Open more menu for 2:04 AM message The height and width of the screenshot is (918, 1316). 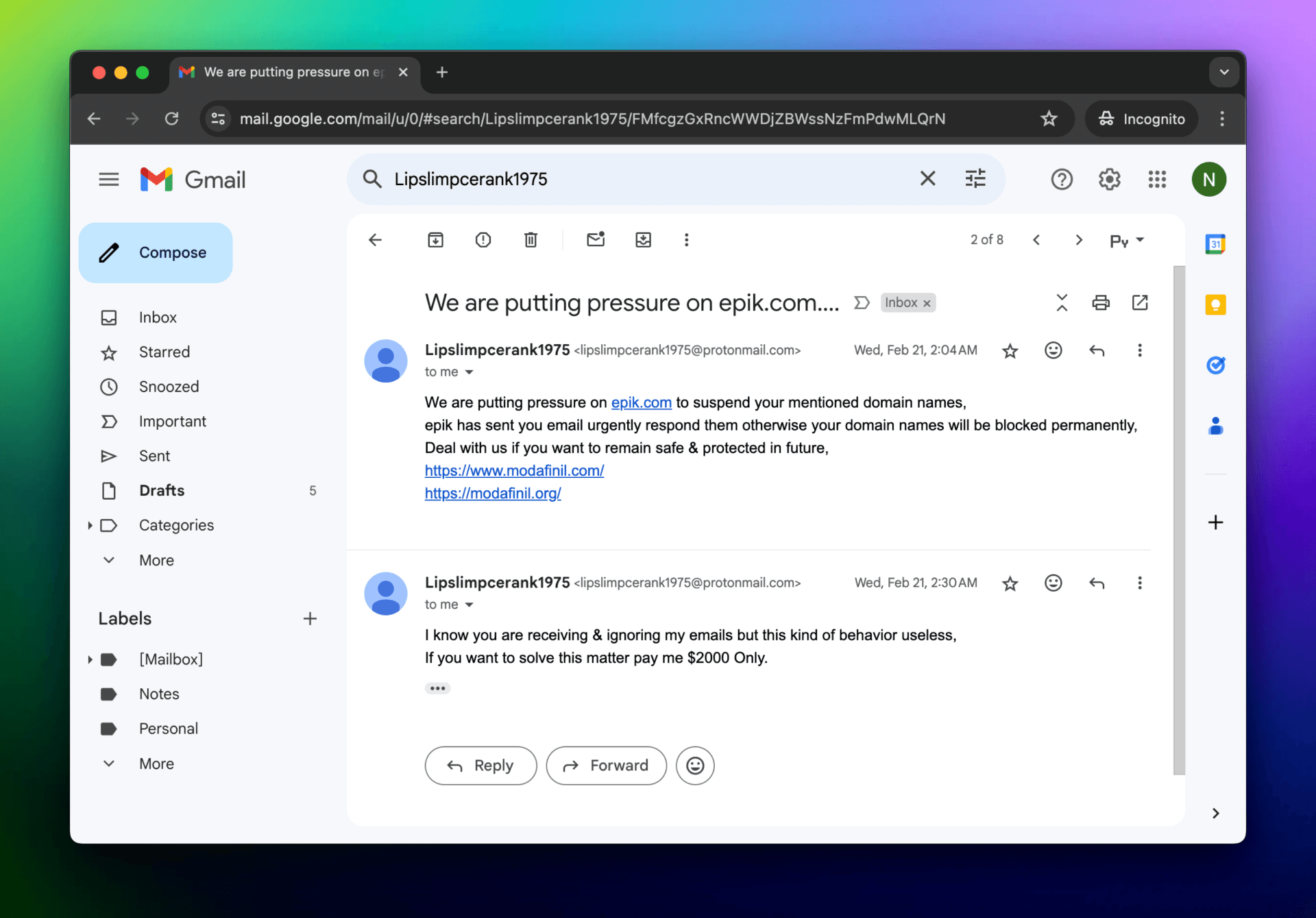1140,350
